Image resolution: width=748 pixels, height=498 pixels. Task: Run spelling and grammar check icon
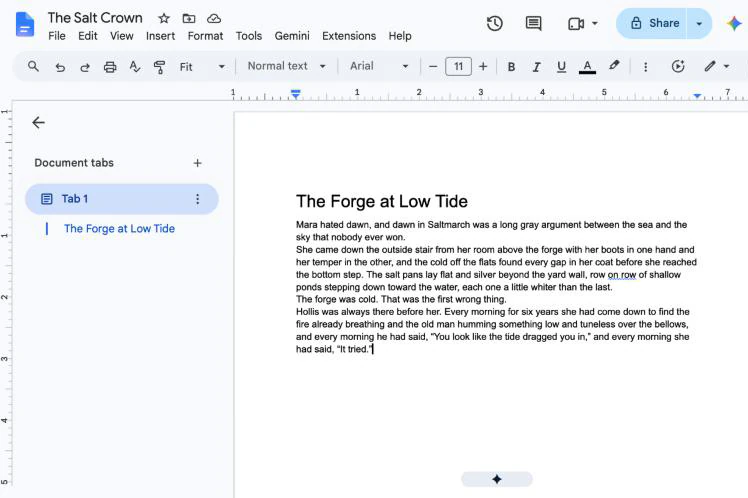135,67
